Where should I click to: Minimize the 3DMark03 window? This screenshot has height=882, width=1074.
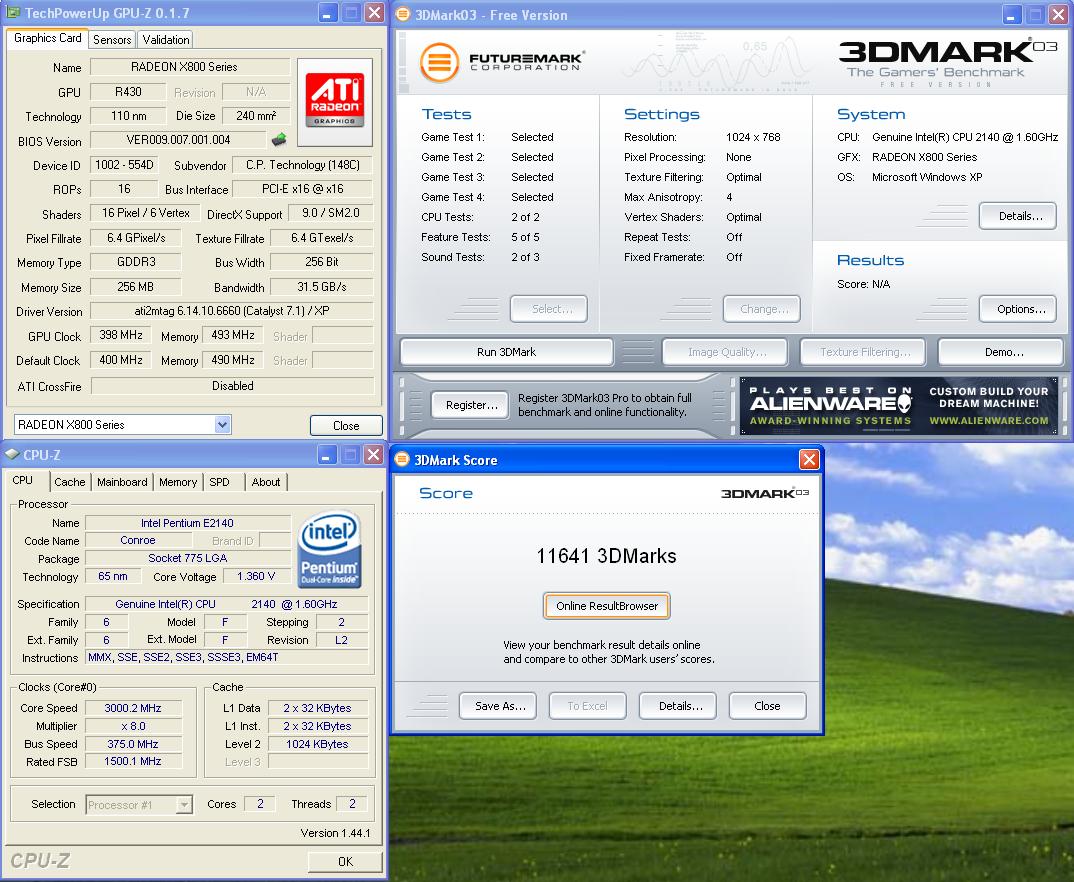pyautogui.click(x=1011, y=14)
